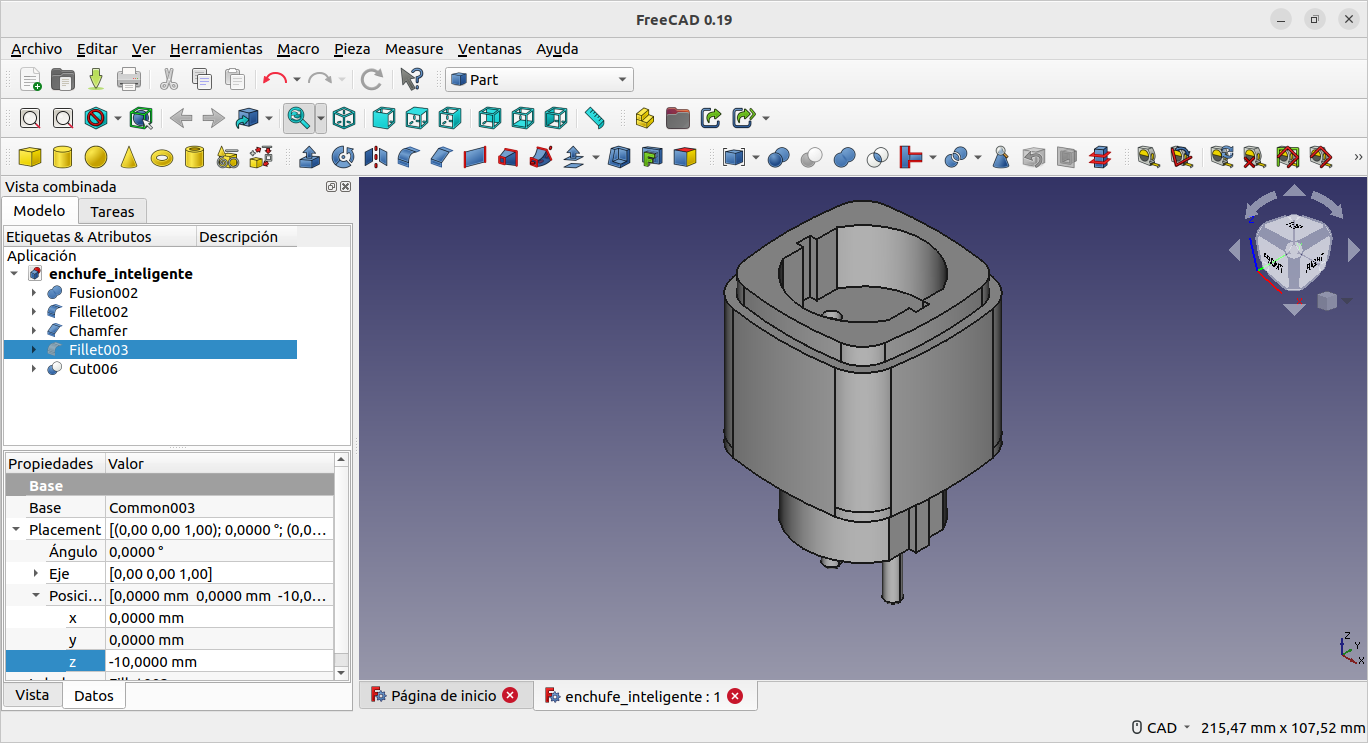Click the Extrude tool icon
Viewport: 1368px width, 743px height.
click(x=310, y=157)
